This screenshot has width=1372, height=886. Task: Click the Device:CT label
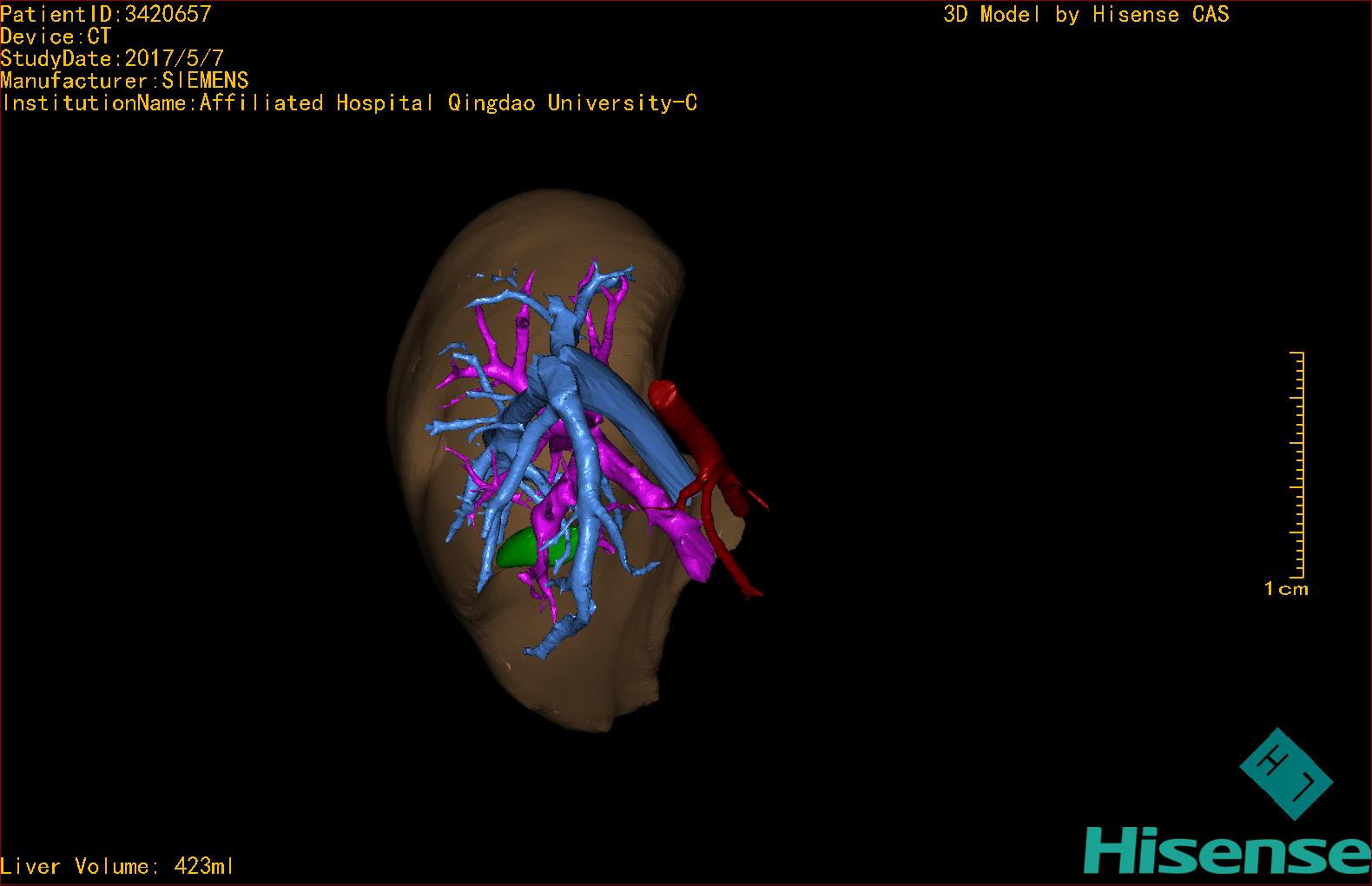(x=56, y=36)
